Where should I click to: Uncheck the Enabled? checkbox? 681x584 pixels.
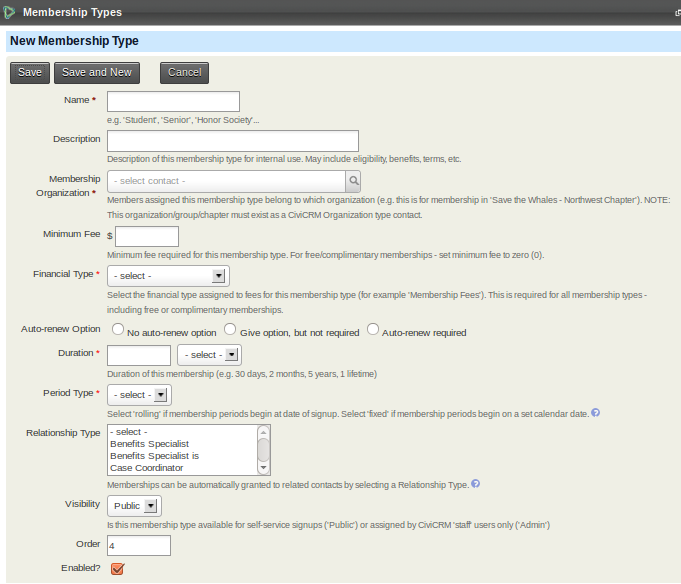coord(117,569)
